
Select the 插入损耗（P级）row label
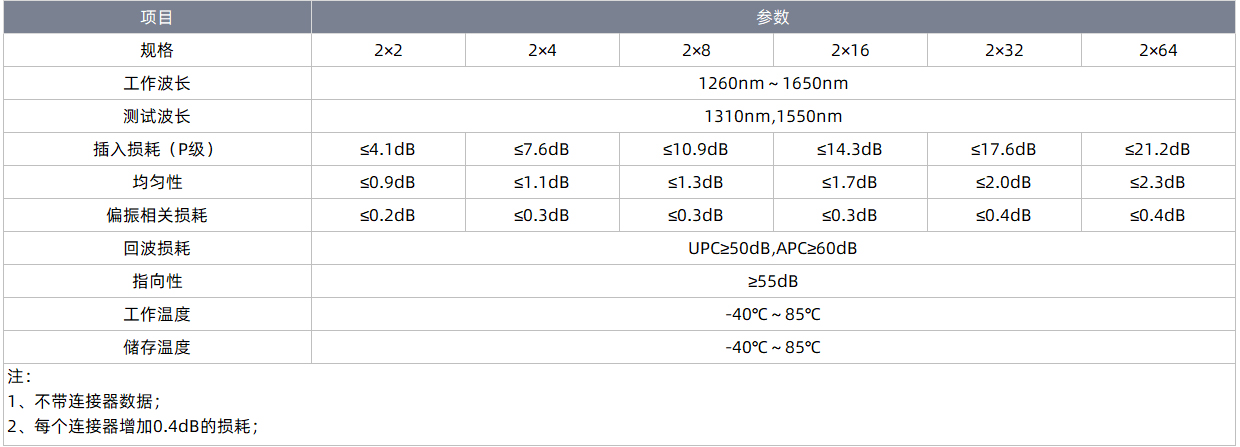[x=157, y=149]
